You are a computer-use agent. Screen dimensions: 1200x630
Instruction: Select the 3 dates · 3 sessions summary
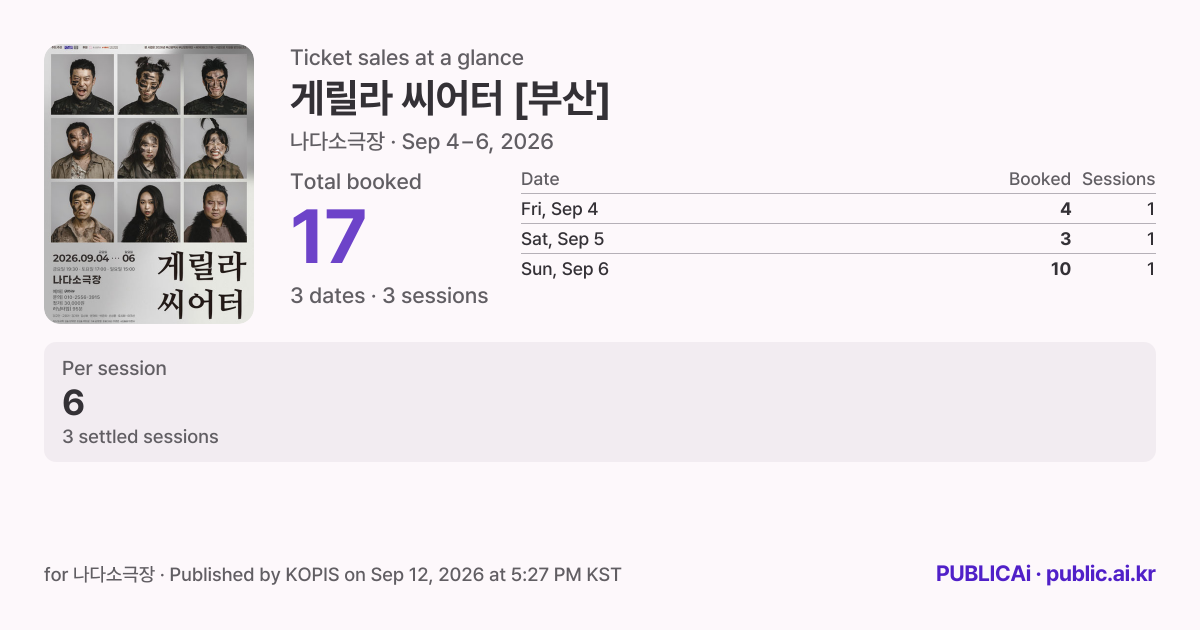click(x=389, y=296)
